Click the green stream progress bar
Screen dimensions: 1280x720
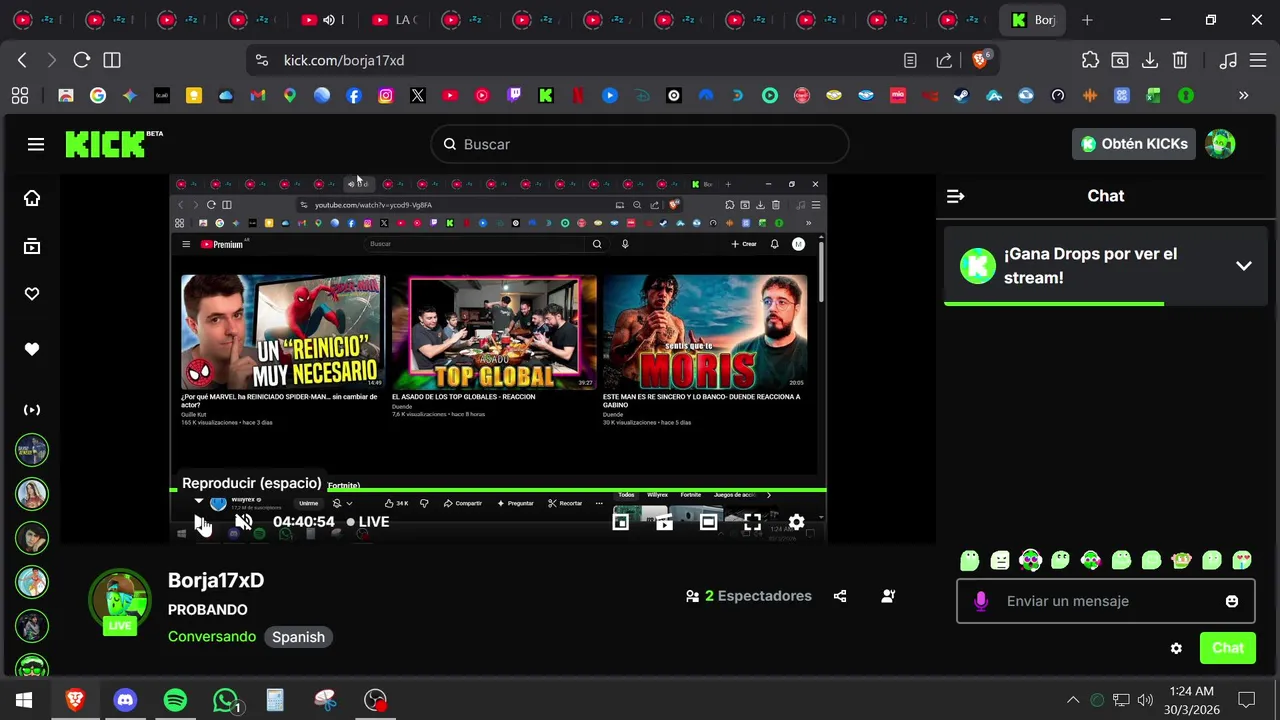(498, 490)
